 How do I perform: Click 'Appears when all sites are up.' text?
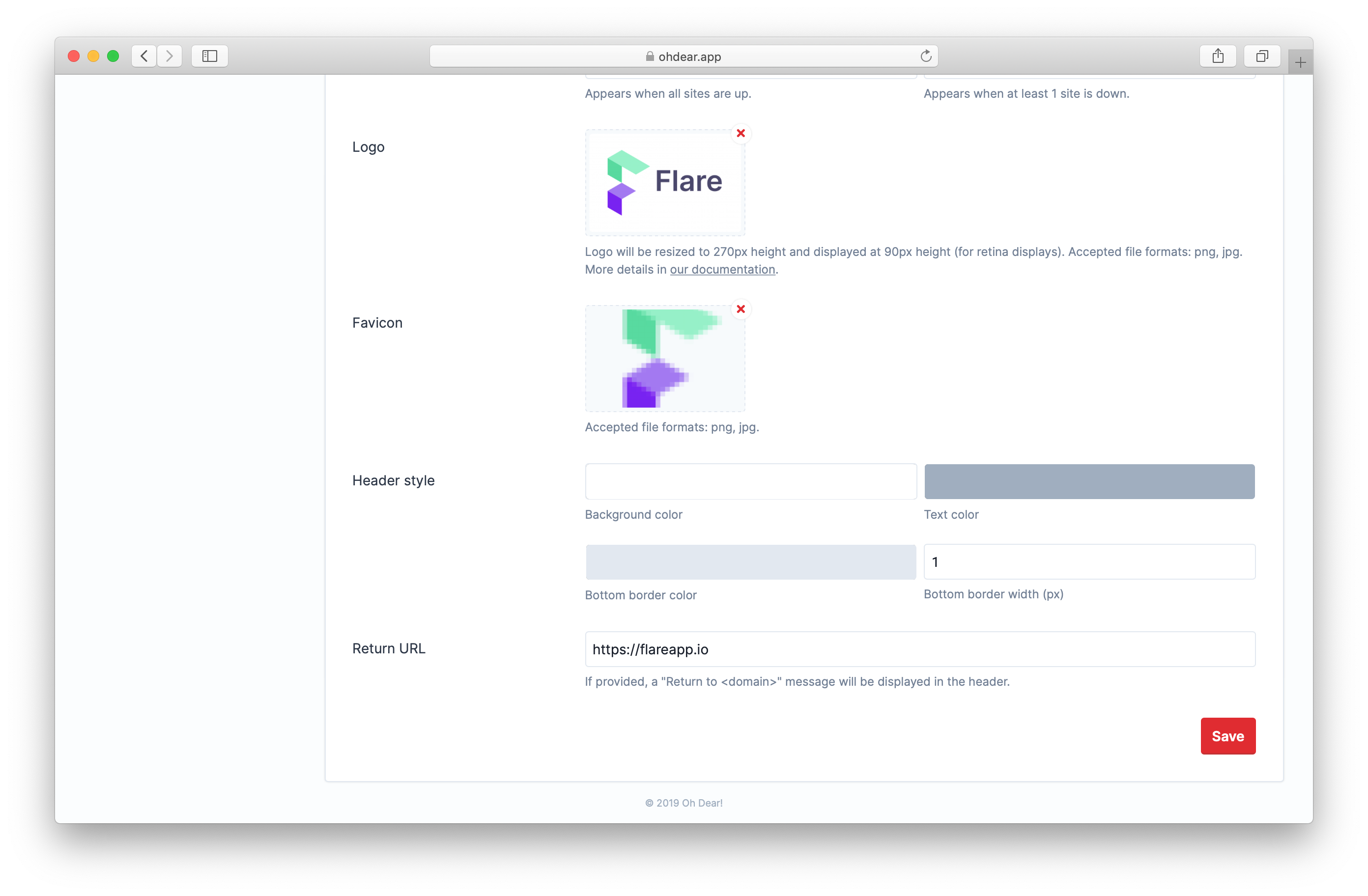[x=668, y=94]
